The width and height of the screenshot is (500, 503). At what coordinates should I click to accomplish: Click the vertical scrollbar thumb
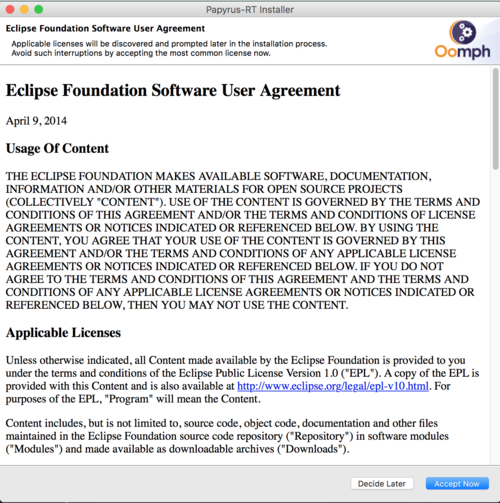tap(495, 119)
